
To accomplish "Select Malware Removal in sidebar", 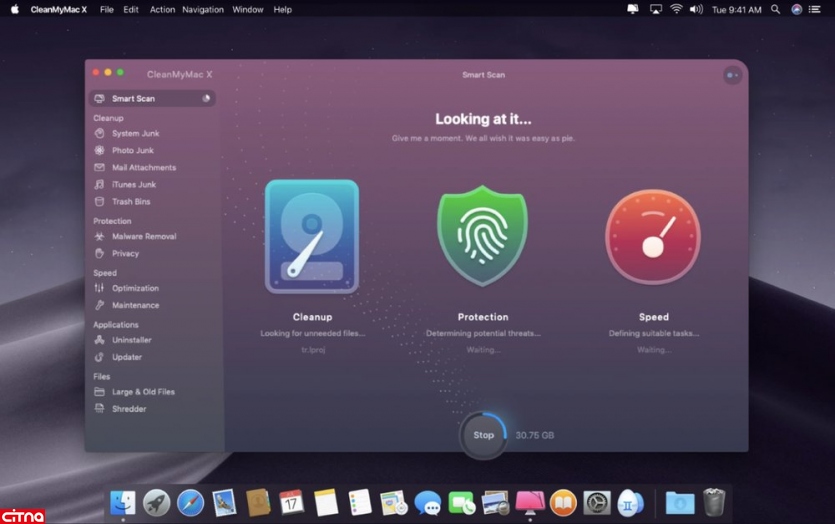I will coord(143,237).
